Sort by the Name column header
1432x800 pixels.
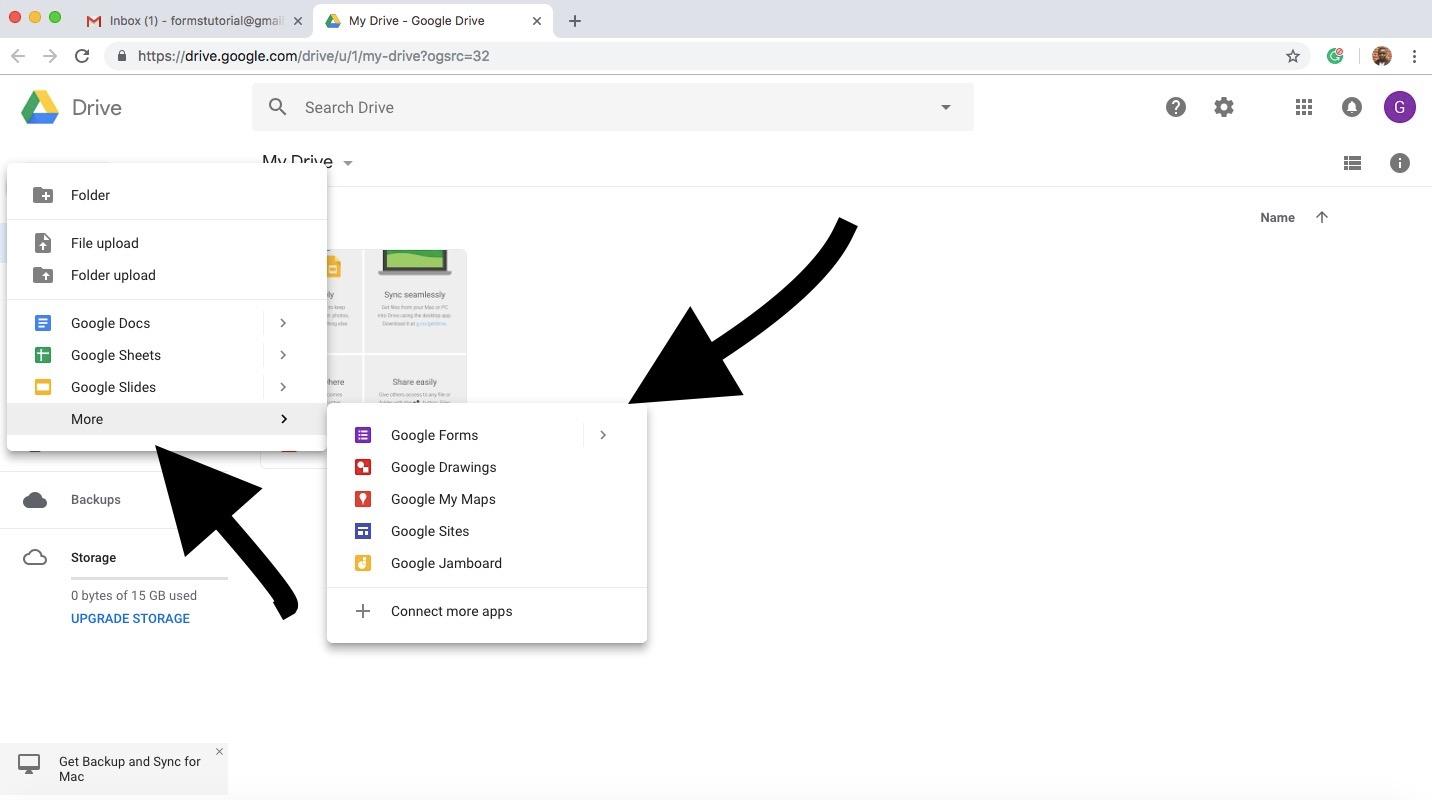[x=1277, y=217]
